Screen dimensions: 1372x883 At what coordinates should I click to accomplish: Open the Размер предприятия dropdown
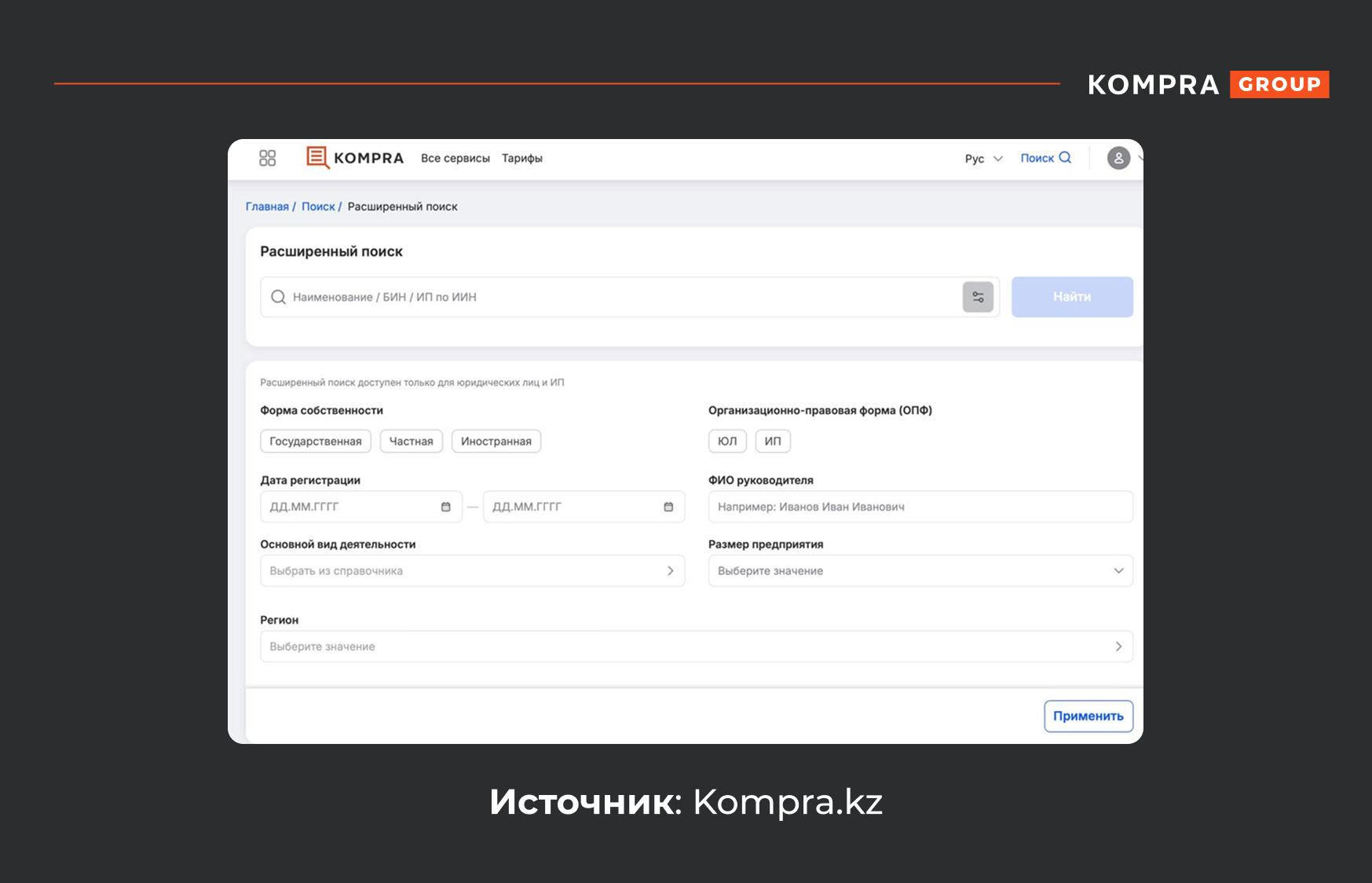click(x=920, y=571)
